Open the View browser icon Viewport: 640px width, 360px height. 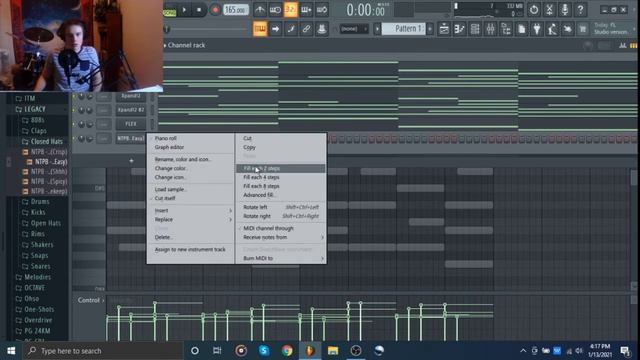506,29
